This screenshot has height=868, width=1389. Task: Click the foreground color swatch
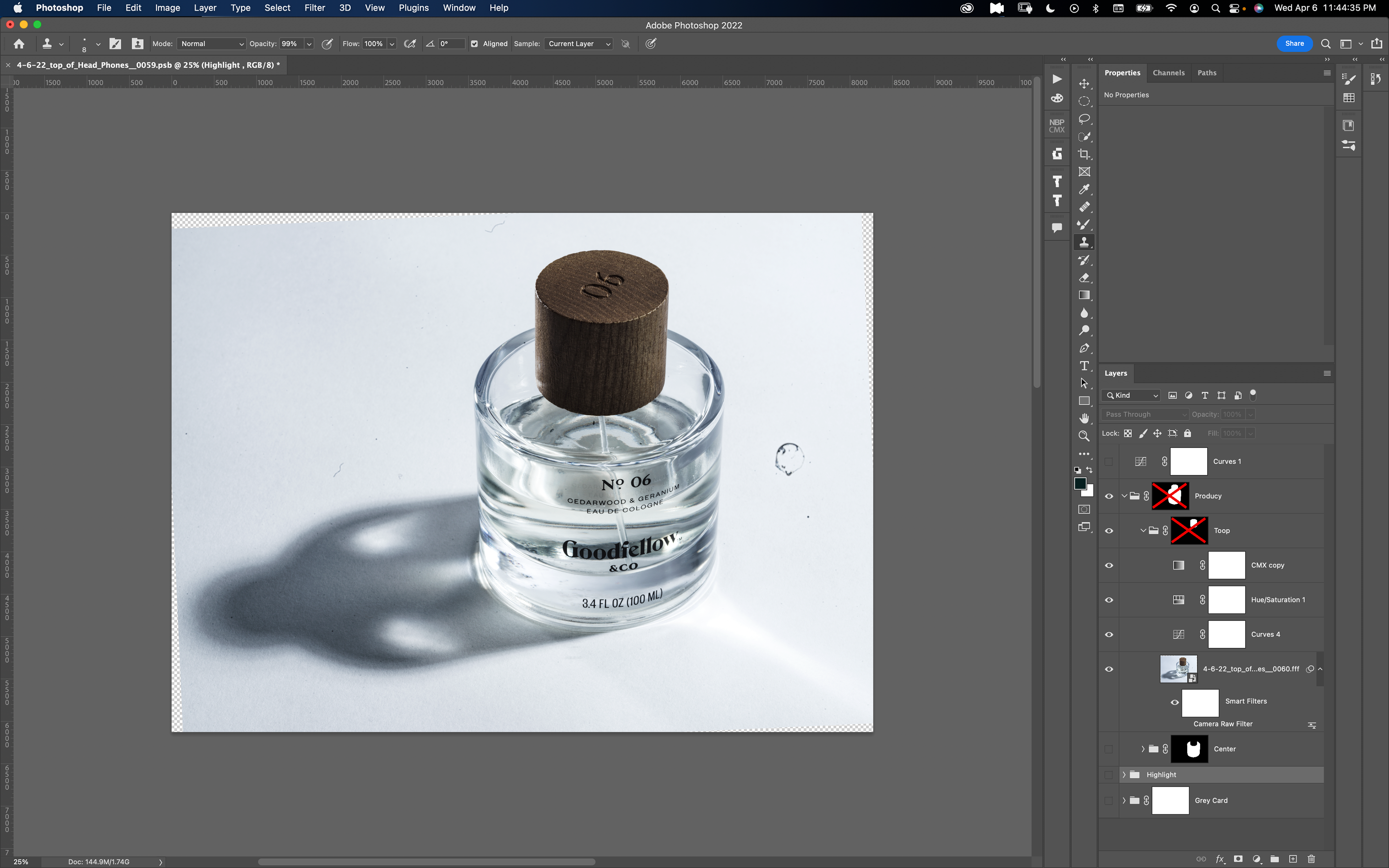point(1080,484)
